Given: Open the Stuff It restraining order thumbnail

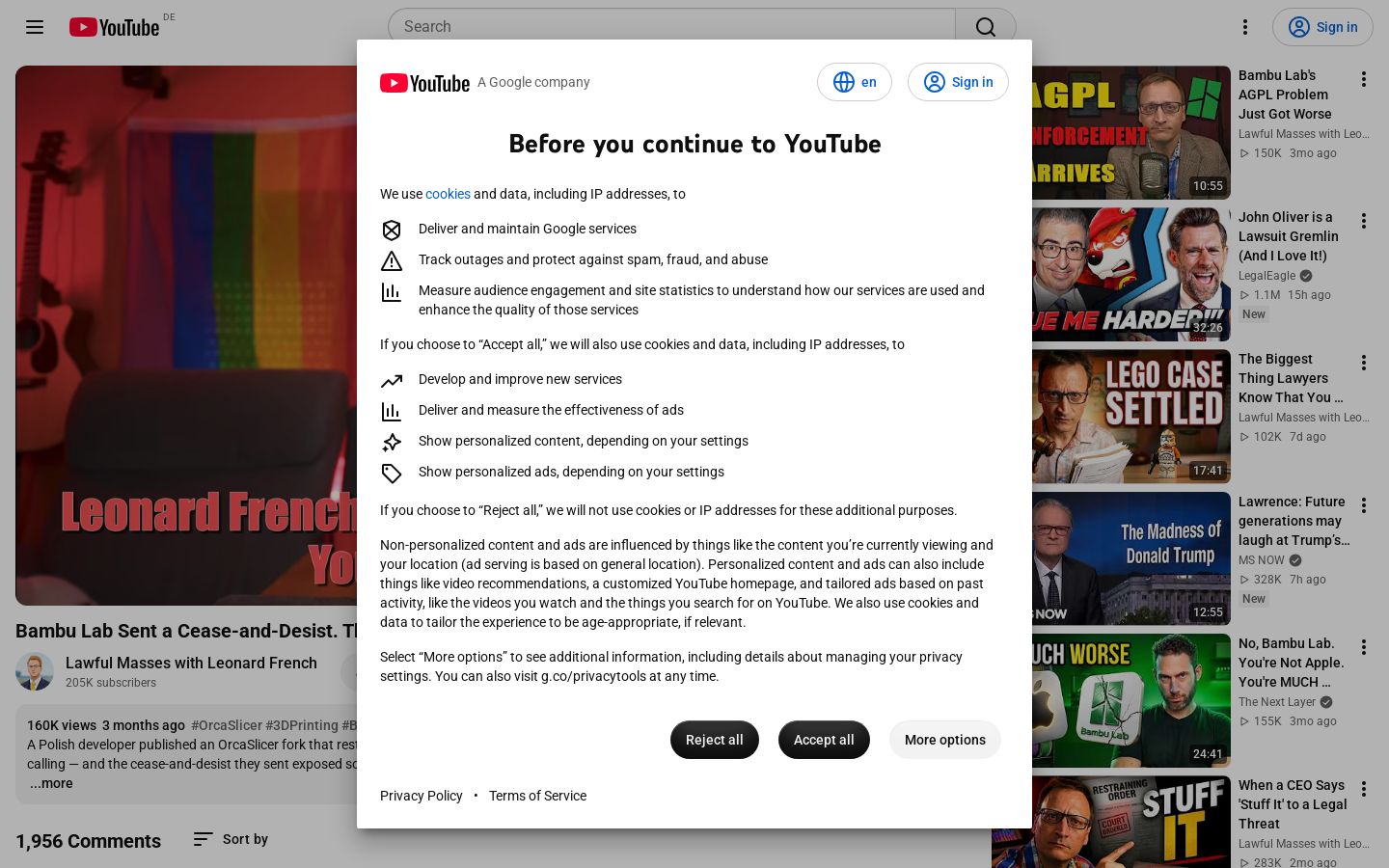Looking at the screenshot, I should click(x=1111, y=822).
